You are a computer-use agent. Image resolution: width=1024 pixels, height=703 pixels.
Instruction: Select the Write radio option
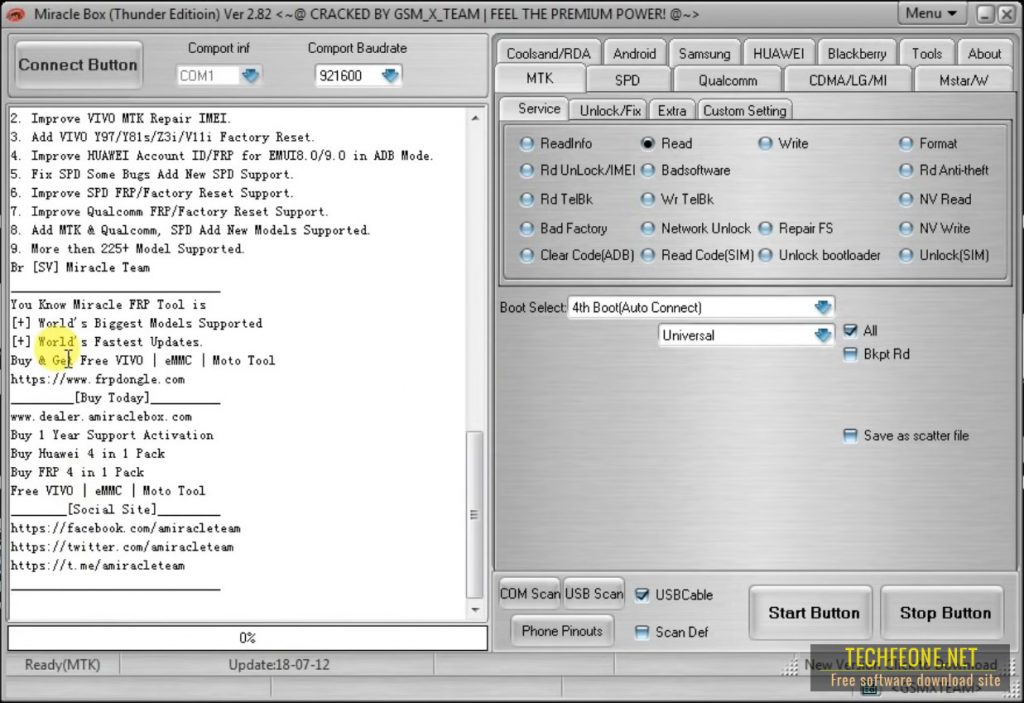(x=765, y=143)
